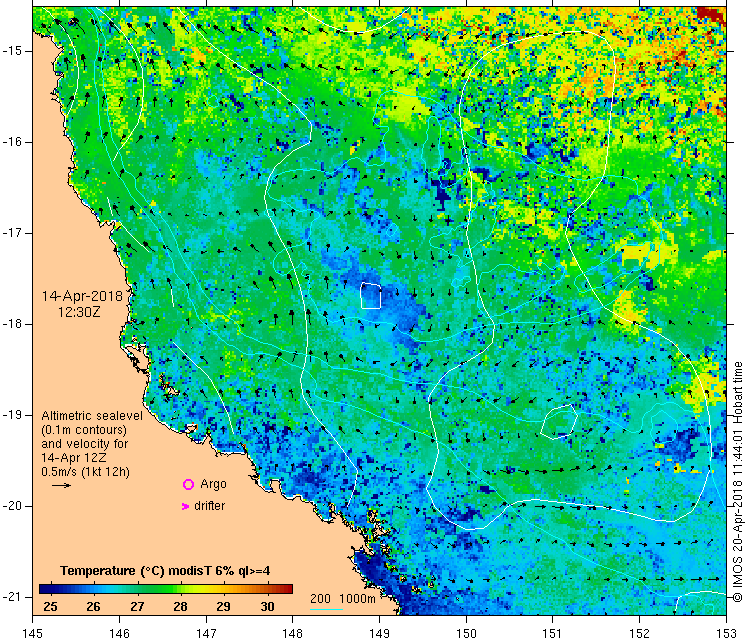Click the color bar label 29
Image resolution: width=750 pixels, height=640 pixels.
coord(223,607)
